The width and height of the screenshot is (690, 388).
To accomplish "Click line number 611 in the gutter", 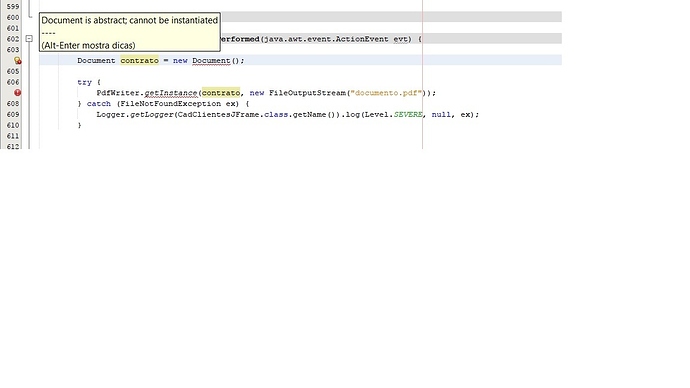I will point(13,136).
